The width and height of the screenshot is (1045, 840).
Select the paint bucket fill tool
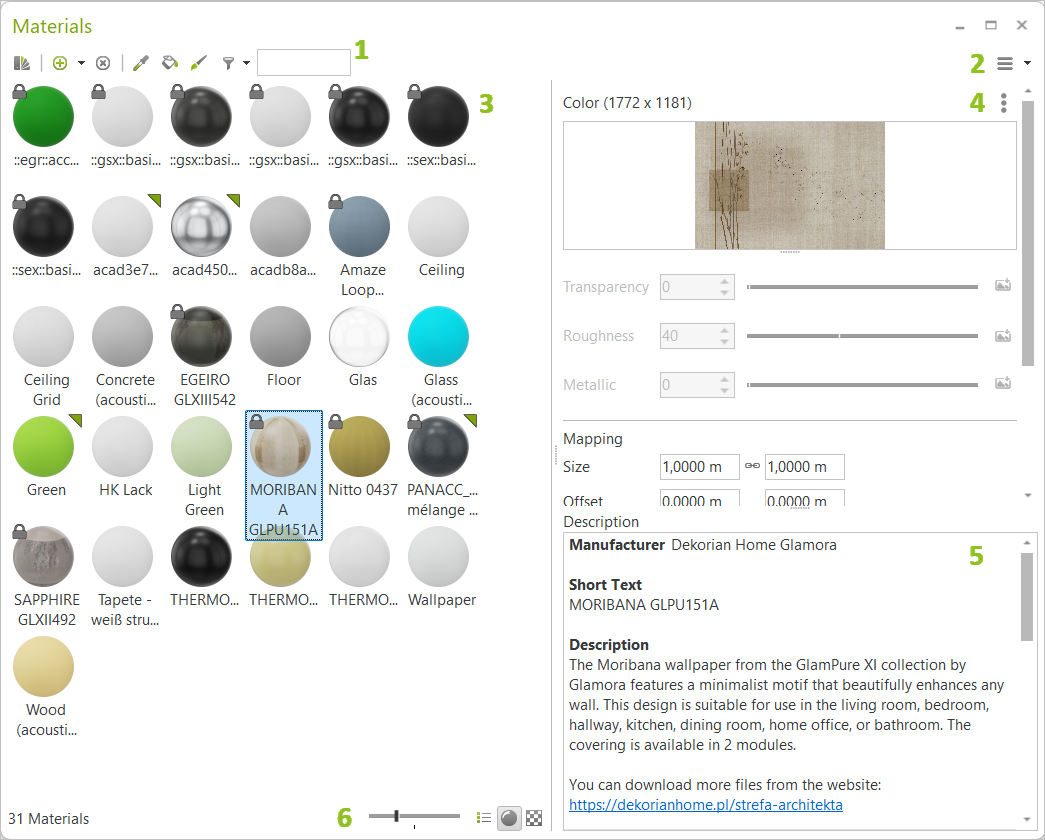[x=170, y=63]
